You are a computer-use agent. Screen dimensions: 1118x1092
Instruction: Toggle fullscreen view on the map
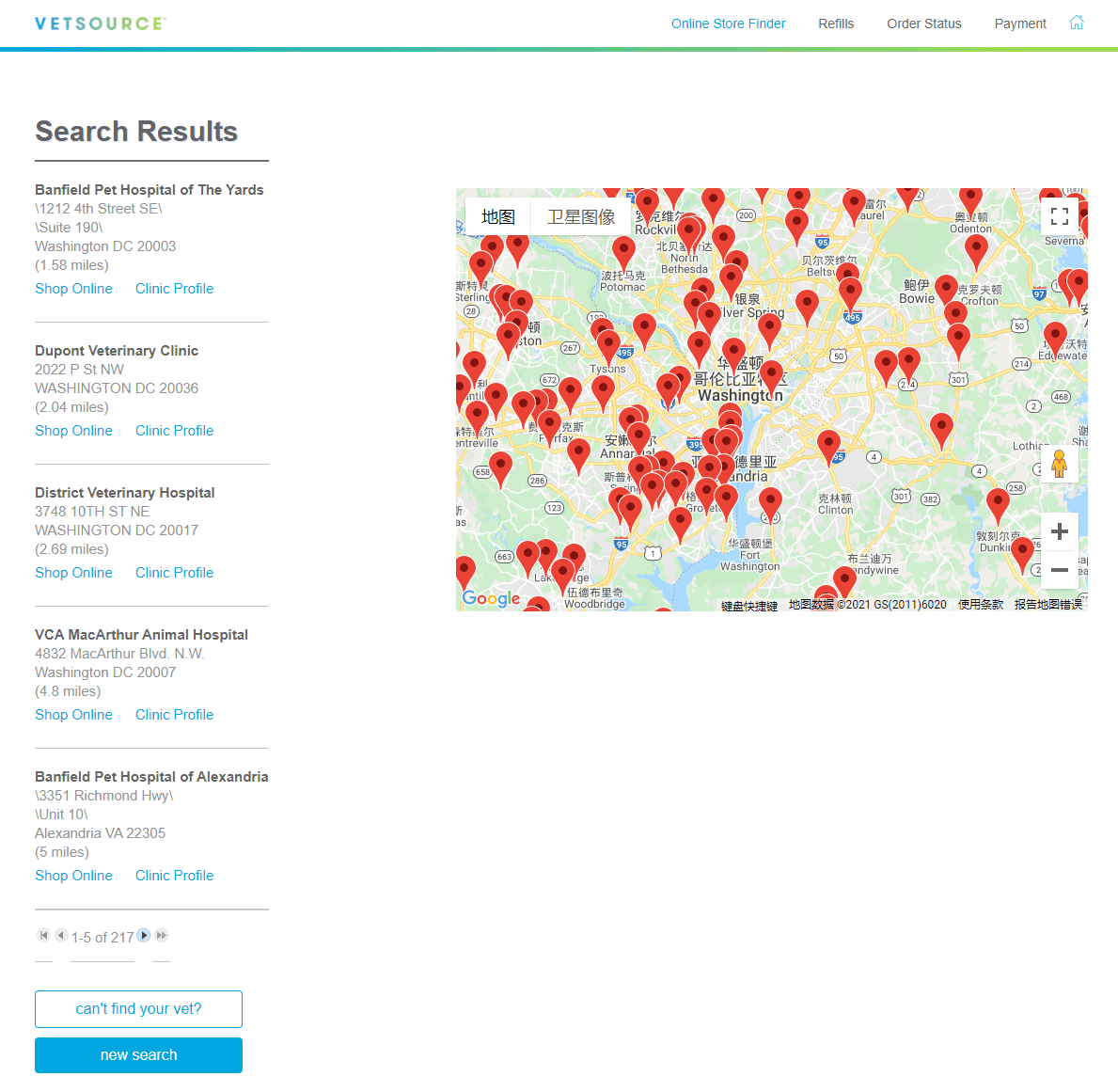click(1059, 216)
